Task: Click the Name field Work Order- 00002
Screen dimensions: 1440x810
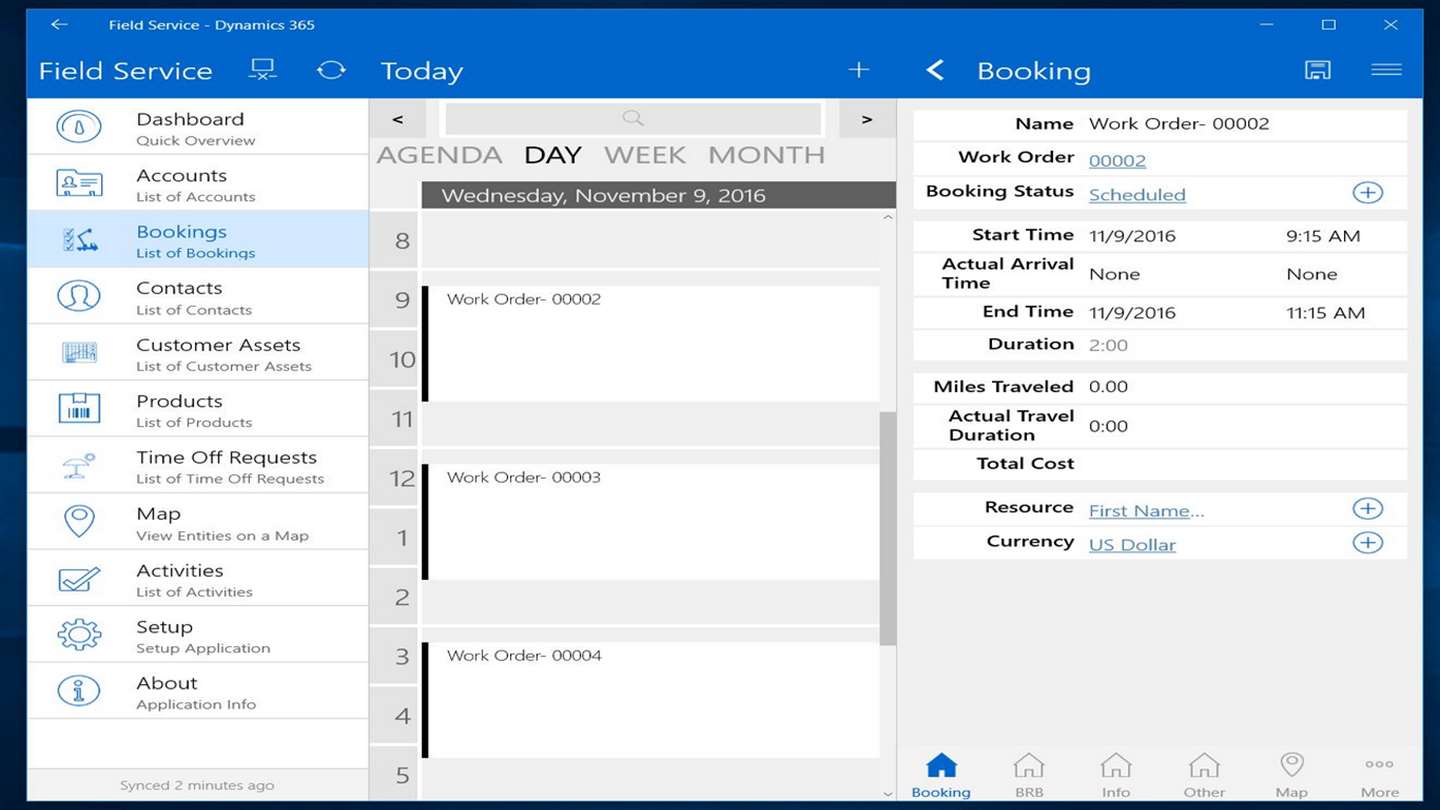Action: (1179, 124)
